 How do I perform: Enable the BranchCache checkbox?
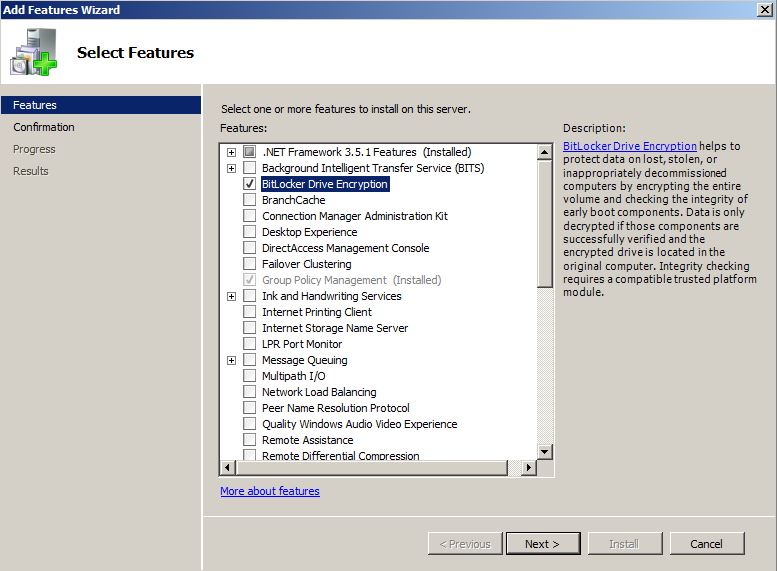[250, 200]
